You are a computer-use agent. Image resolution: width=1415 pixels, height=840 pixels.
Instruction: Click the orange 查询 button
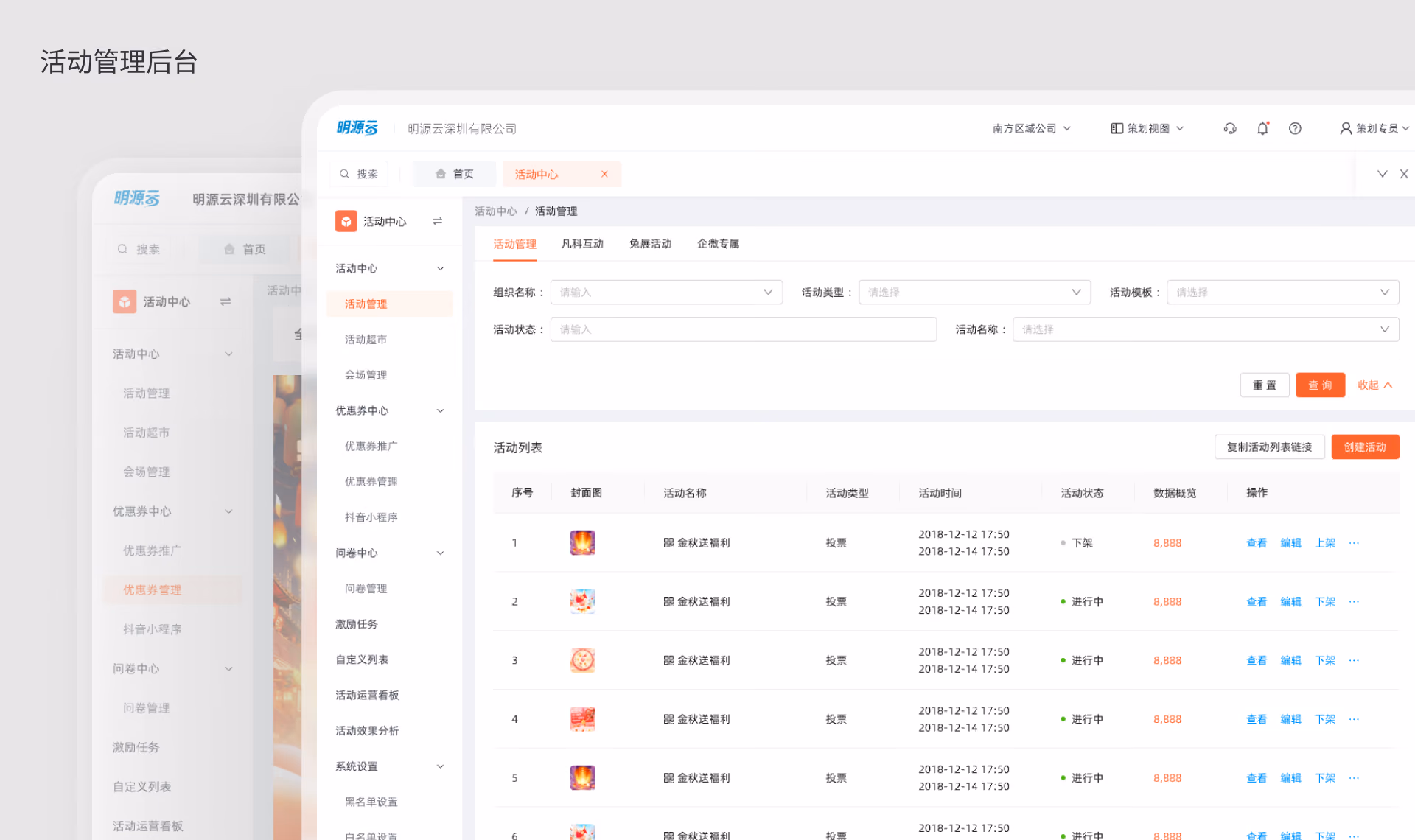(1320, 385)
